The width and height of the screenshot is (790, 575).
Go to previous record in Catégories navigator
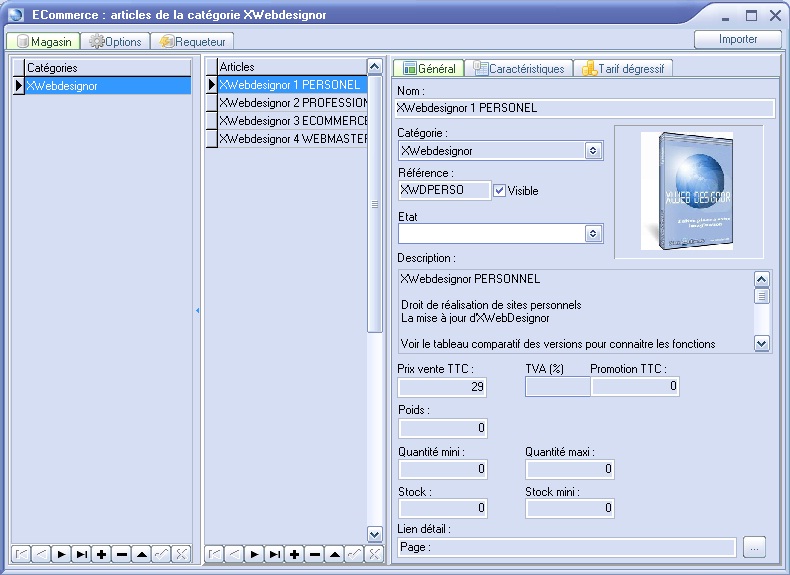[x=41, y=554]
